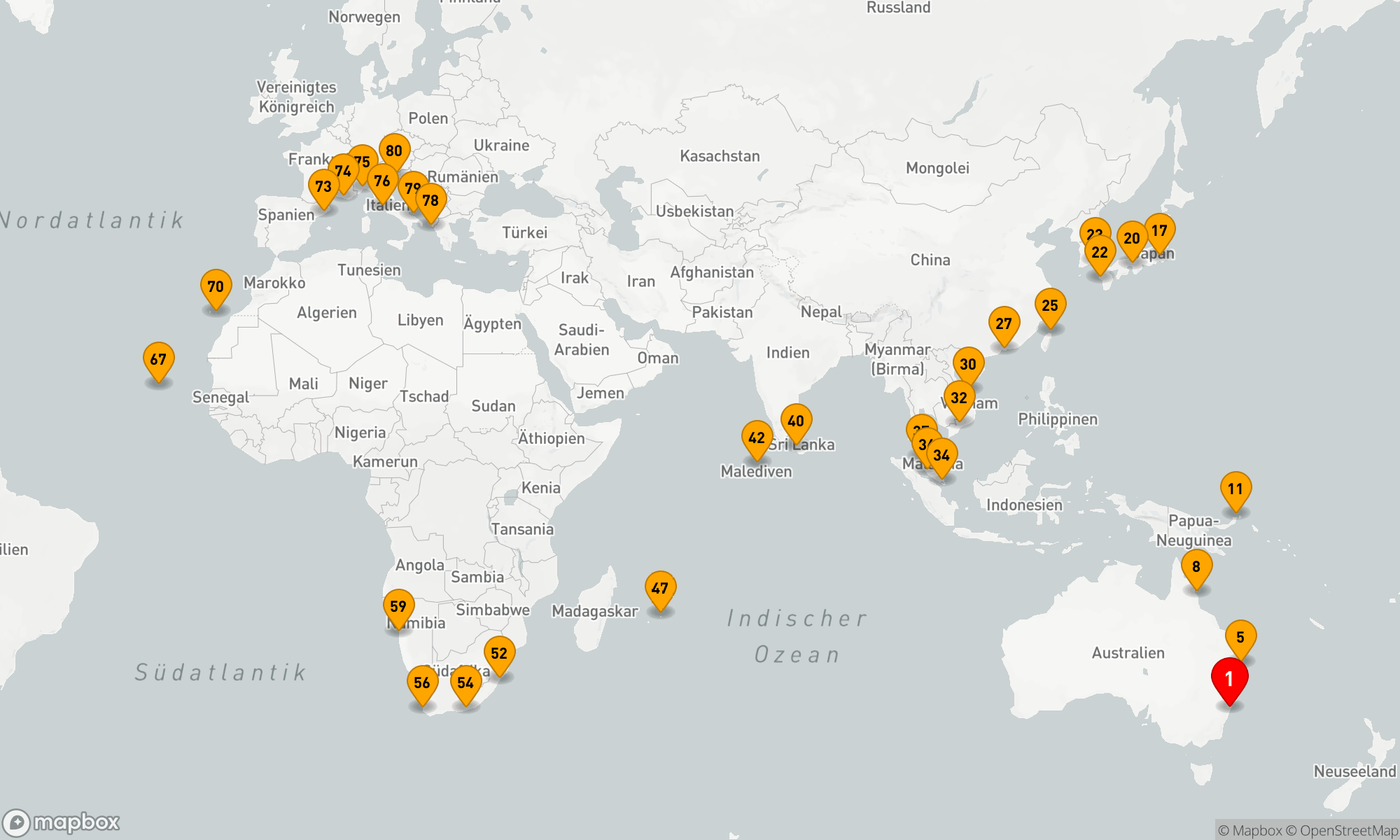Select map marker 47 near Madagascar
This screenshot has height=840, width=1400.
click(x=660, y=588)
